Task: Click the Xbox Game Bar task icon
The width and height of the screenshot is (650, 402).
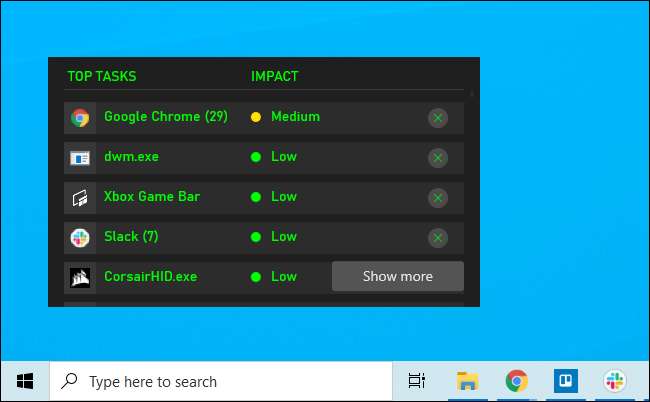Action: coord(80,198)
